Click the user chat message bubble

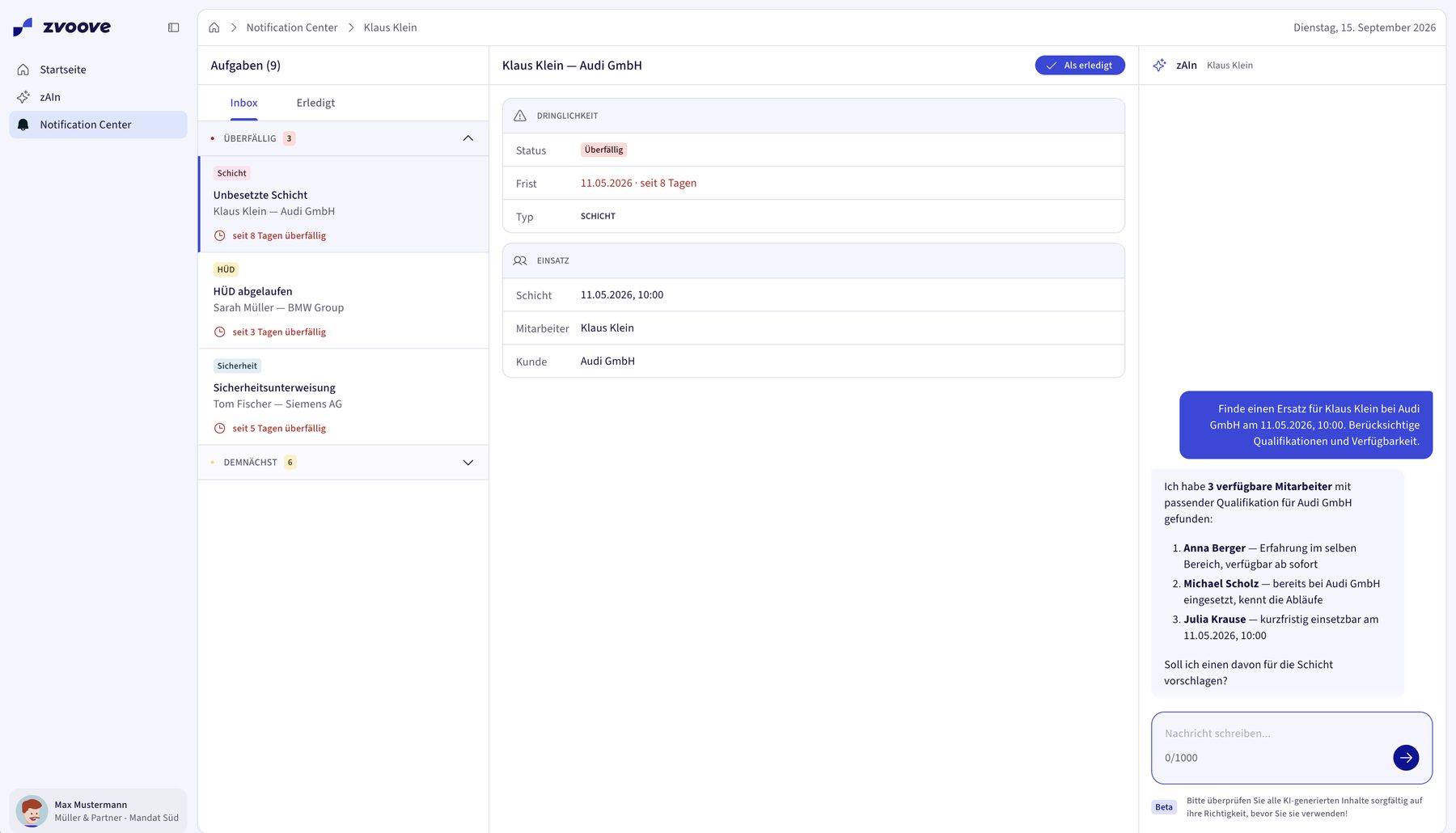(1306, 425)
